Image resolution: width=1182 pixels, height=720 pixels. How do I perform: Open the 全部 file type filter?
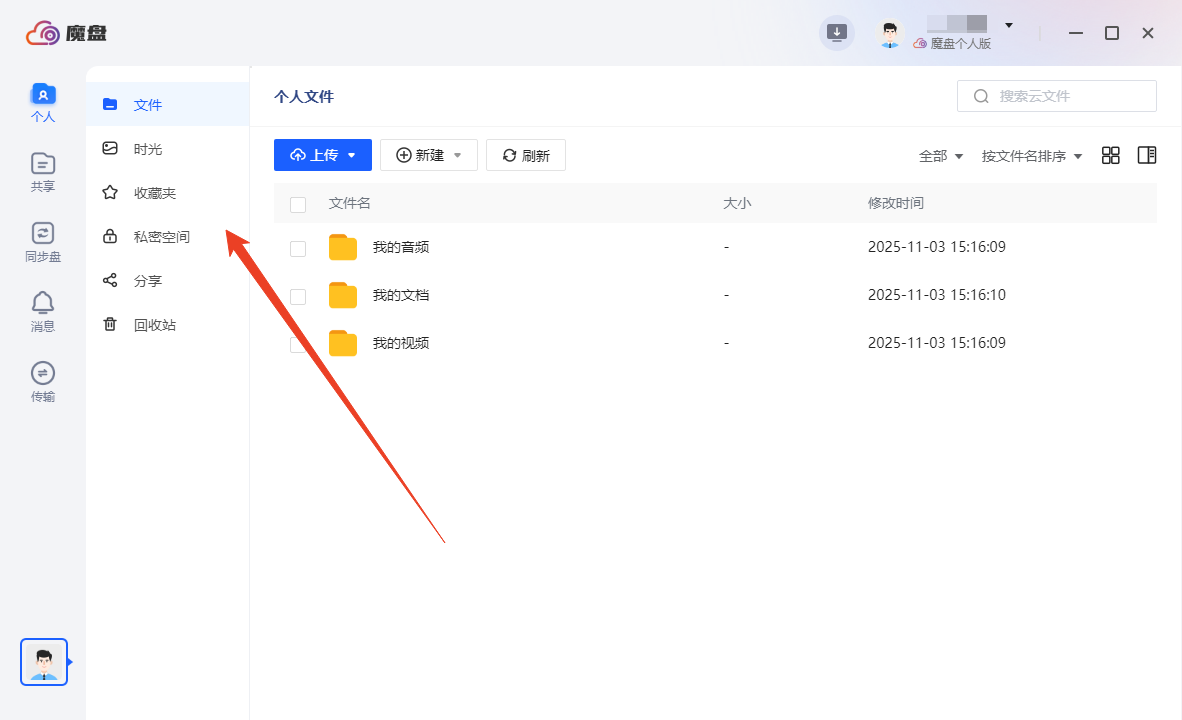(x=940, y=156)
